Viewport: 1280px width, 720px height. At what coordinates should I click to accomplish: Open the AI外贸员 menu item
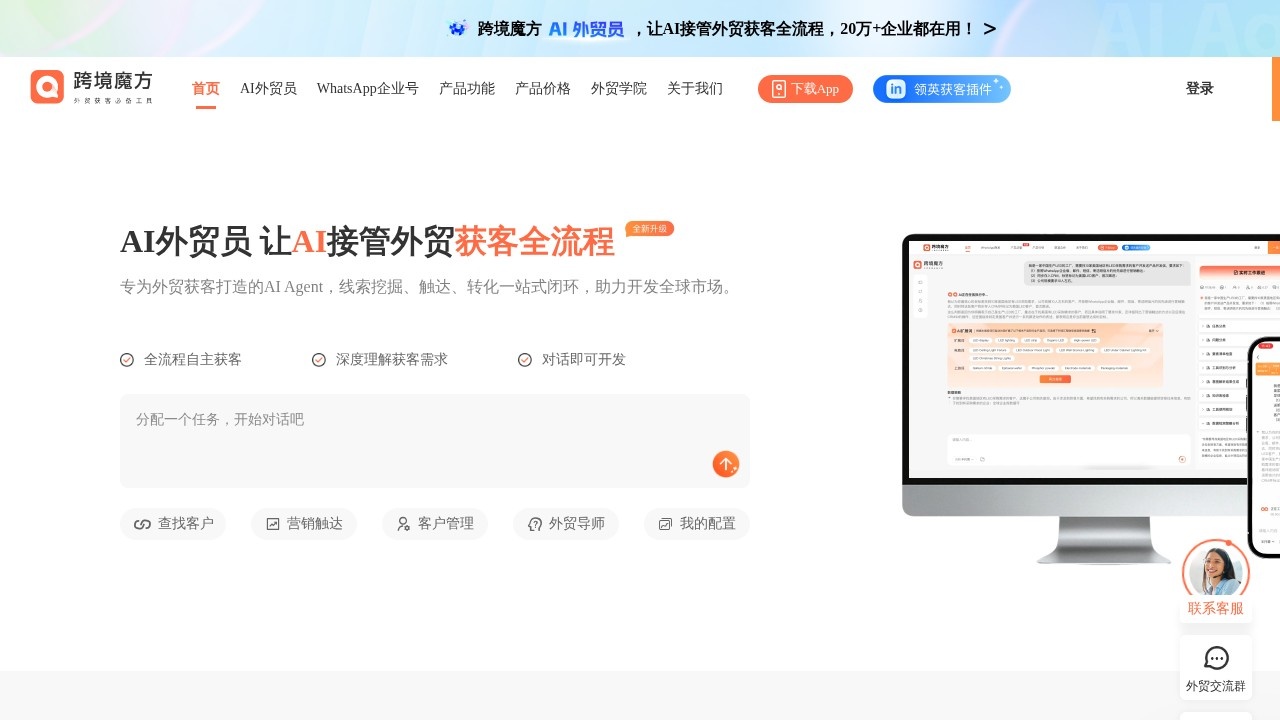pos(268,88)
